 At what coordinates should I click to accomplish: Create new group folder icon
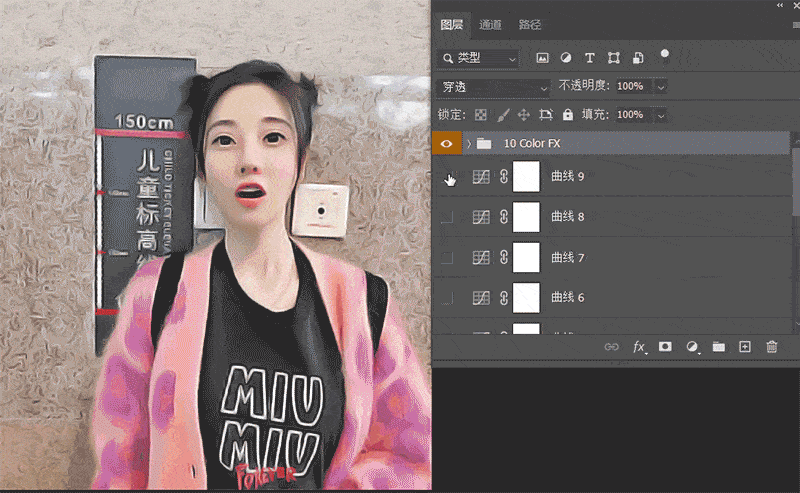tap(718, 347)
